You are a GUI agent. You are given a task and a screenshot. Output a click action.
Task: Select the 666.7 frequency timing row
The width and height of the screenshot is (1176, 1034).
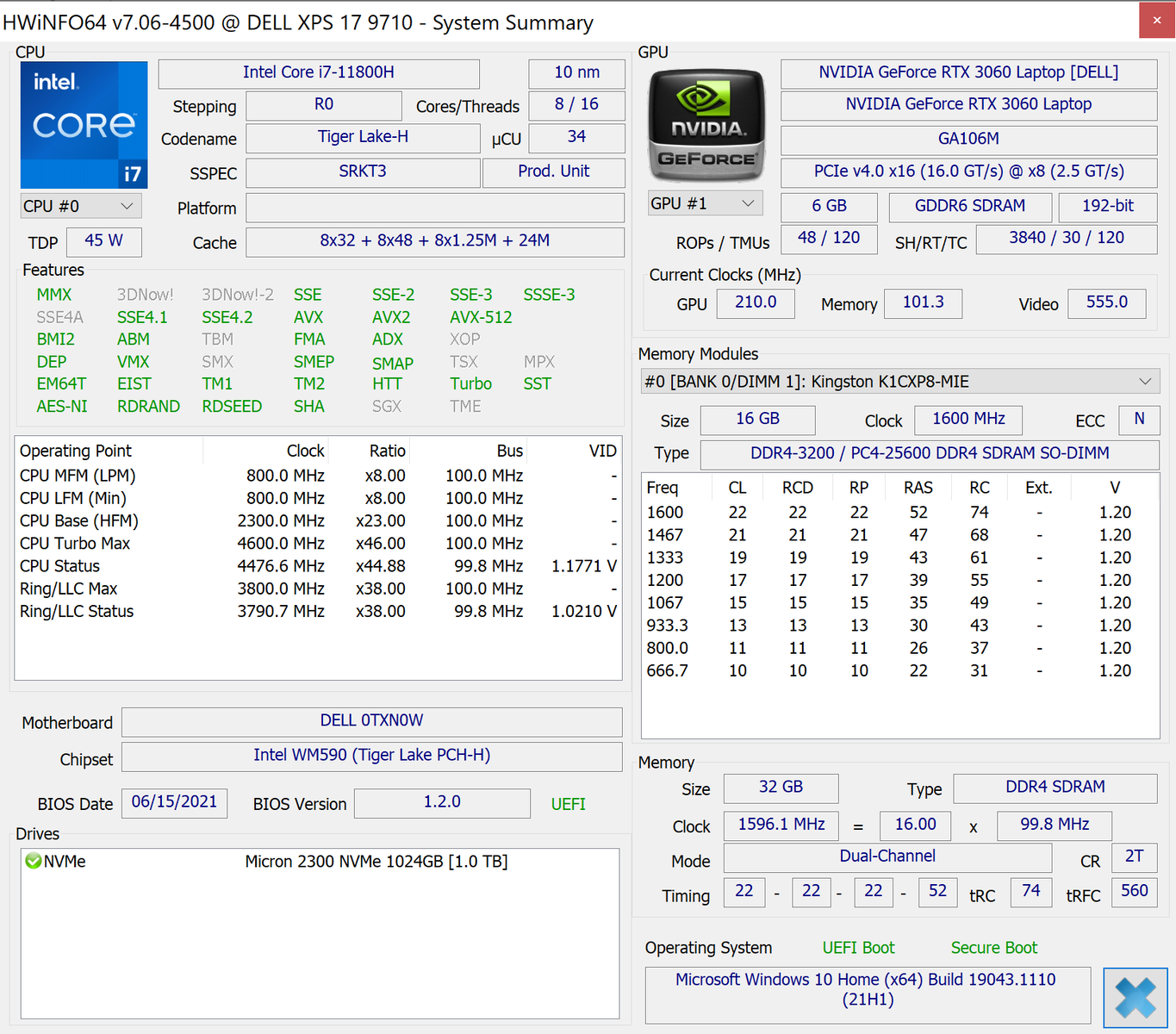coord(900,670)
